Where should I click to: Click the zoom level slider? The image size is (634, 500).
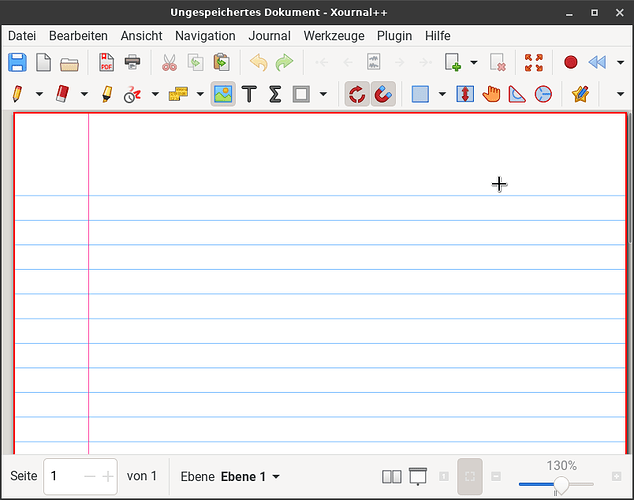click(561, 485)
